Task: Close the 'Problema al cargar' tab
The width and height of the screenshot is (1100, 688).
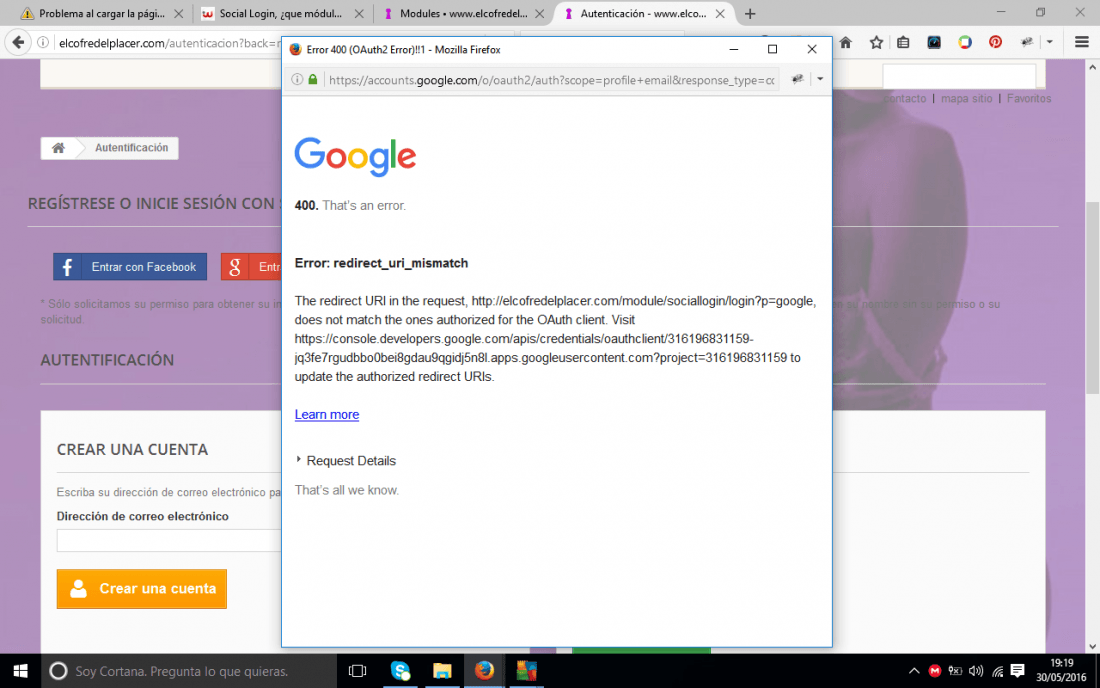Action: point(179,13)
